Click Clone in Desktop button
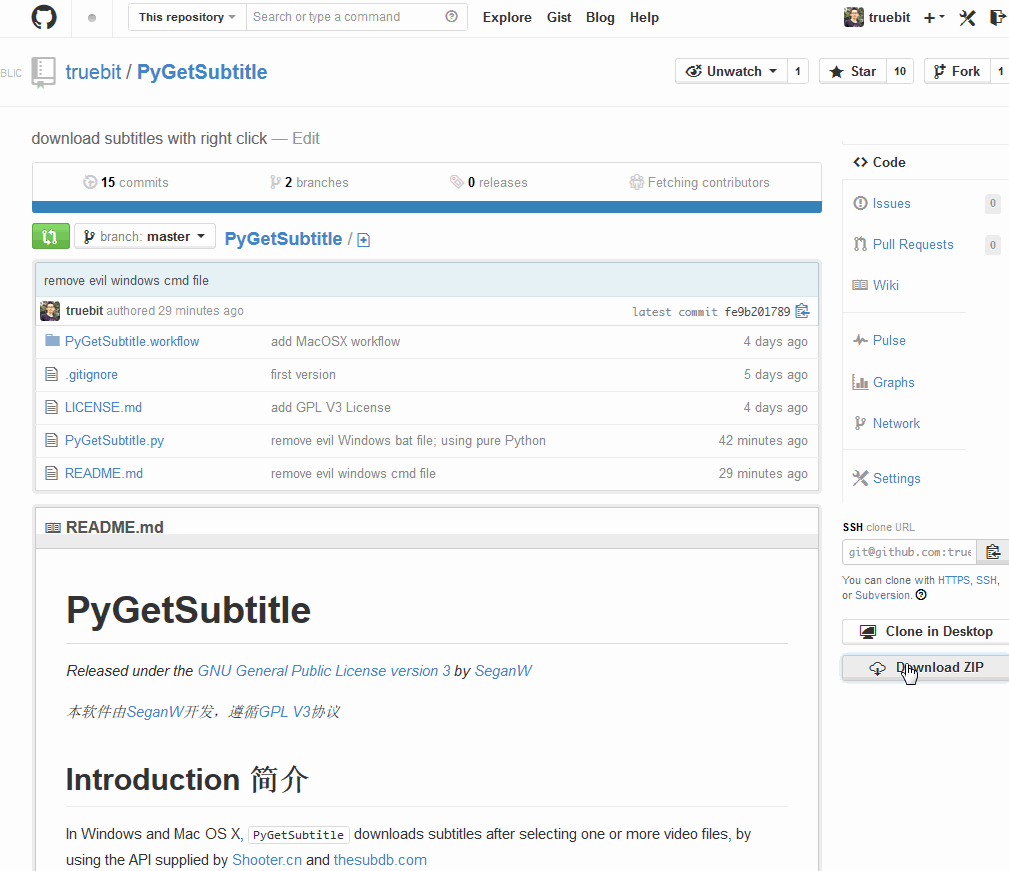 (x=927, y=632)
